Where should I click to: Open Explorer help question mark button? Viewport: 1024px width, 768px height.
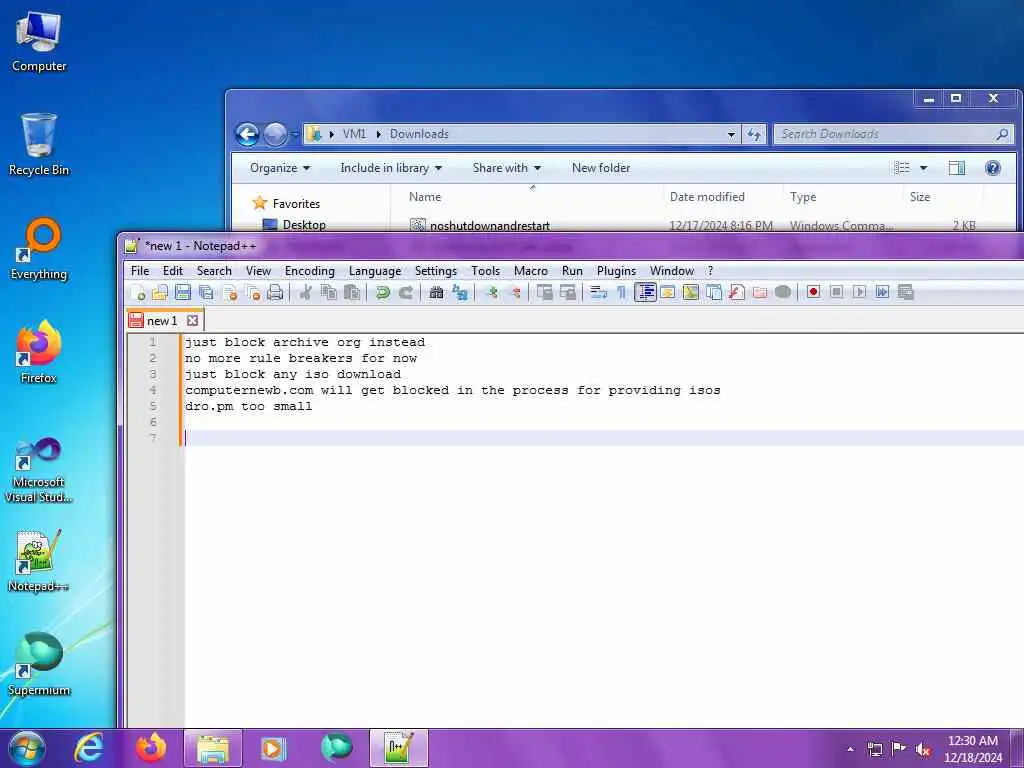point(993,168)
